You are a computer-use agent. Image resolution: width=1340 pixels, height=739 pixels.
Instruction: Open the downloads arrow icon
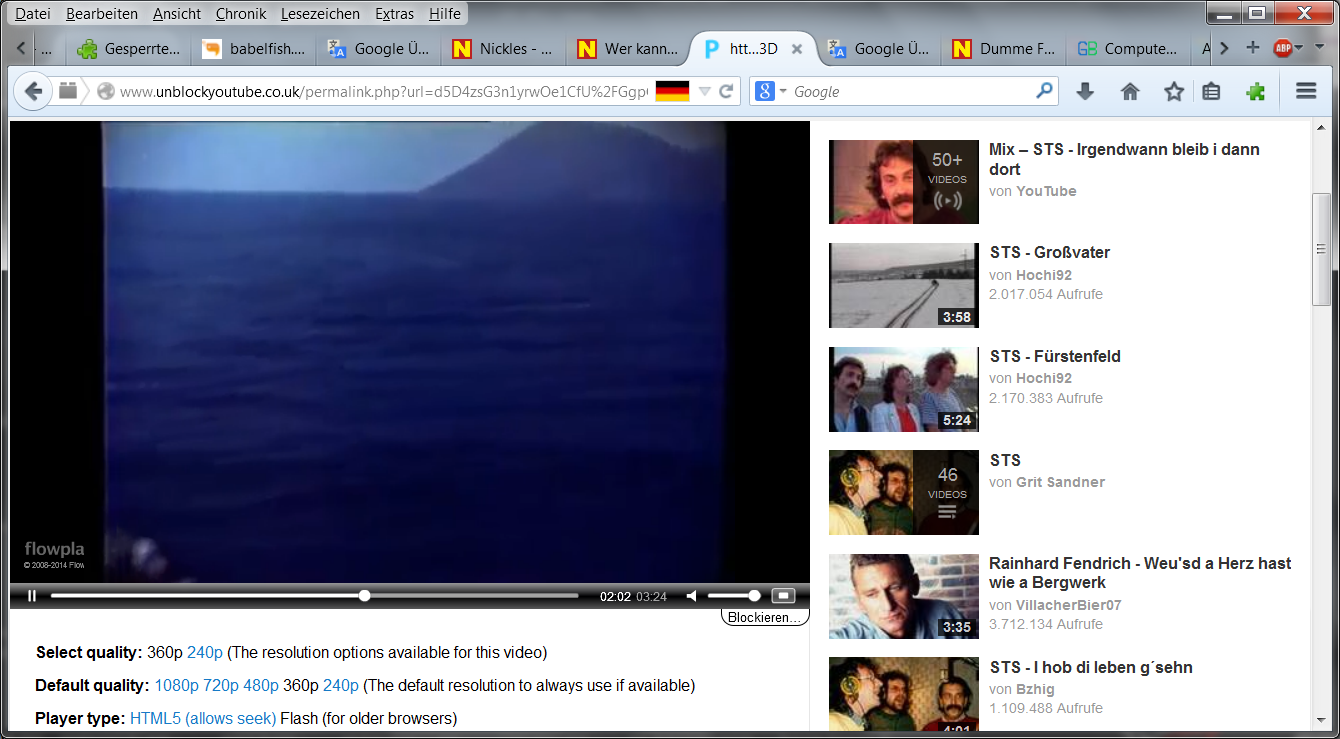click(x=1085, y=91)
